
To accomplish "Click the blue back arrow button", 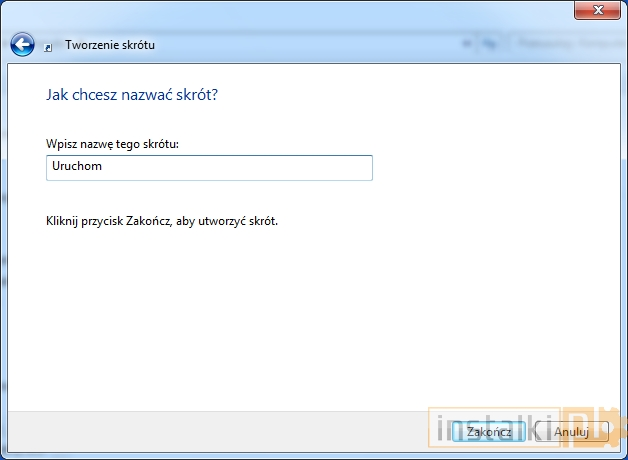I will [22, 45].
